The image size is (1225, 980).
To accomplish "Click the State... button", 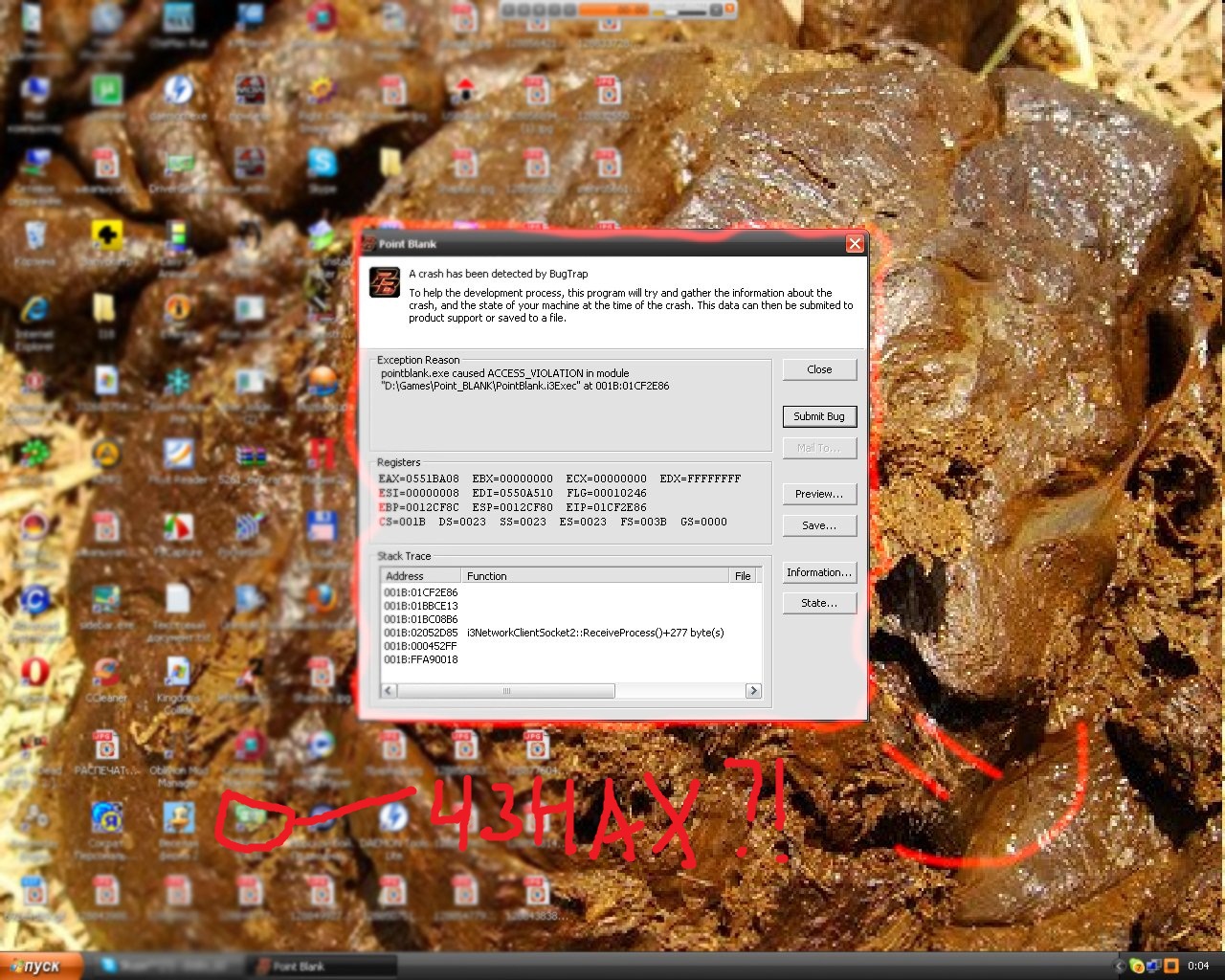I will tap(818, 603).
